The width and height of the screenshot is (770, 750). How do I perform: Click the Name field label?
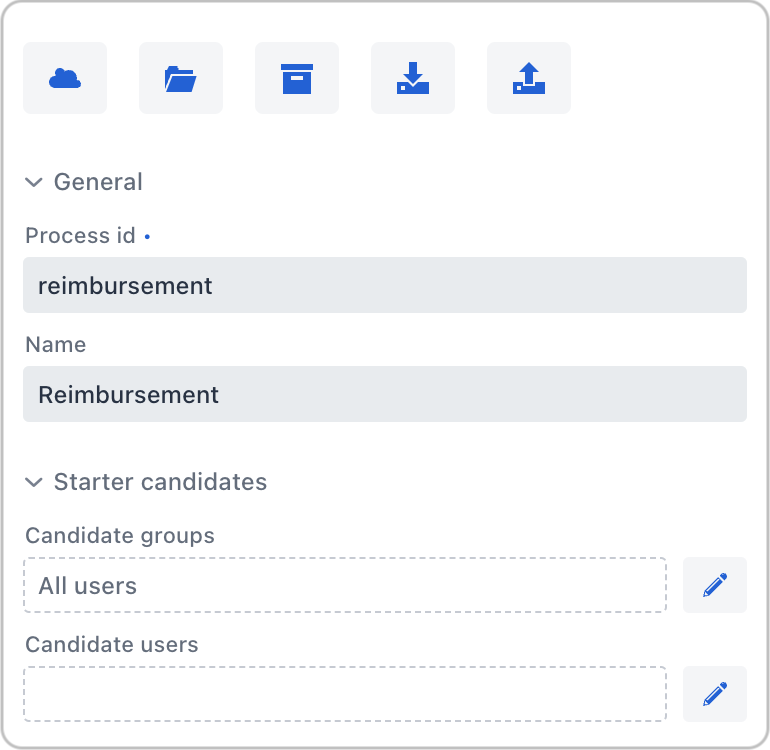[x=56, y=345]
